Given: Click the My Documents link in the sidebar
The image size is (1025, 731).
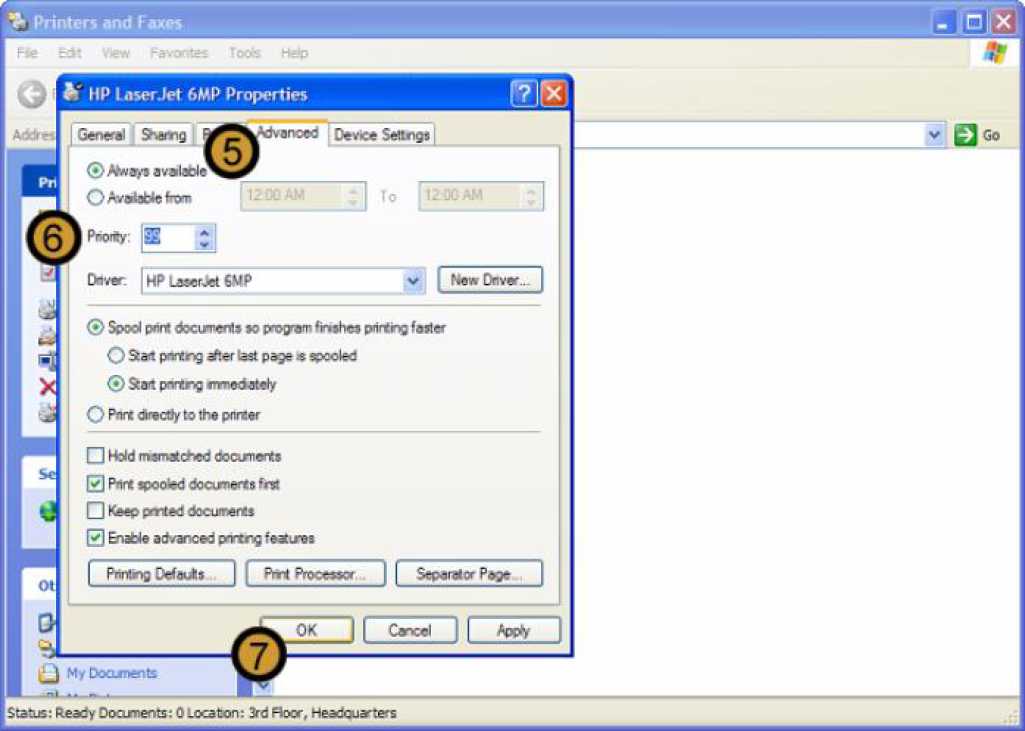Looking at the screenshot, I should tap(112, 673).
